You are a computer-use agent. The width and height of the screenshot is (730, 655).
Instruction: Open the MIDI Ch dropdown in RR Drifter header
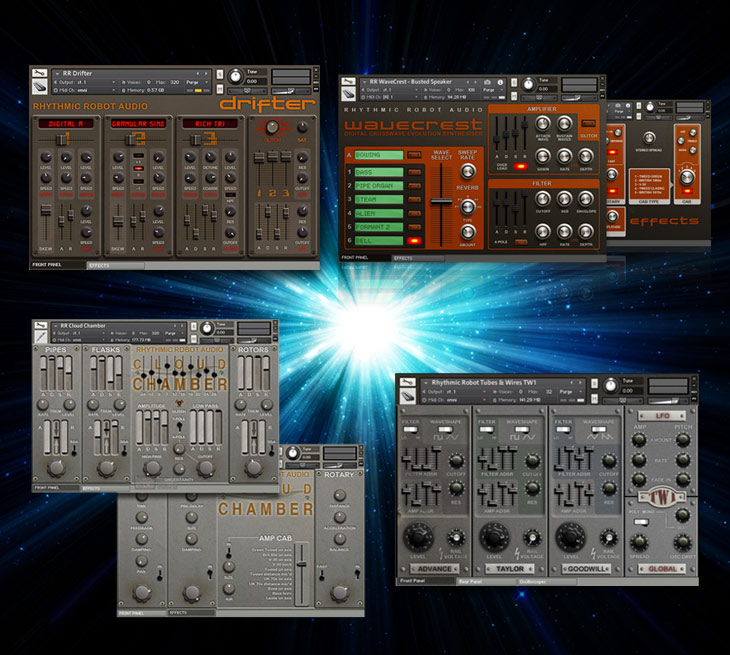click(x=85, y=90)
